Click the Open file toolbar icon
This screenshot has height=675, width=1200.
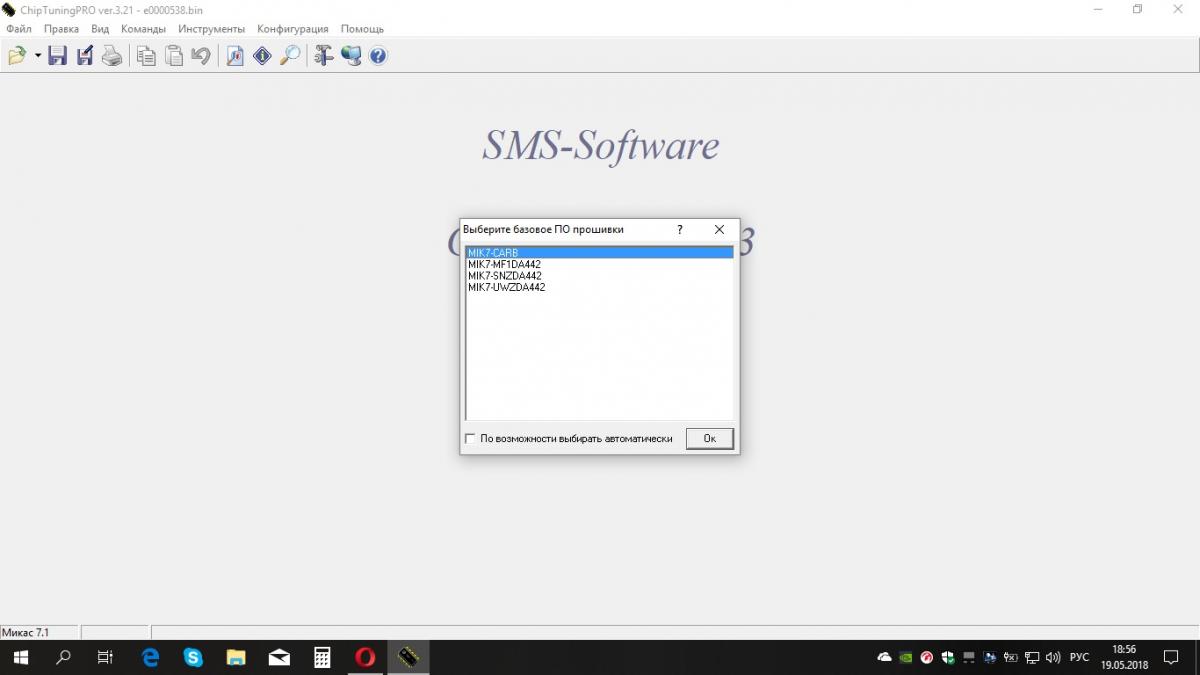point(17,56)
